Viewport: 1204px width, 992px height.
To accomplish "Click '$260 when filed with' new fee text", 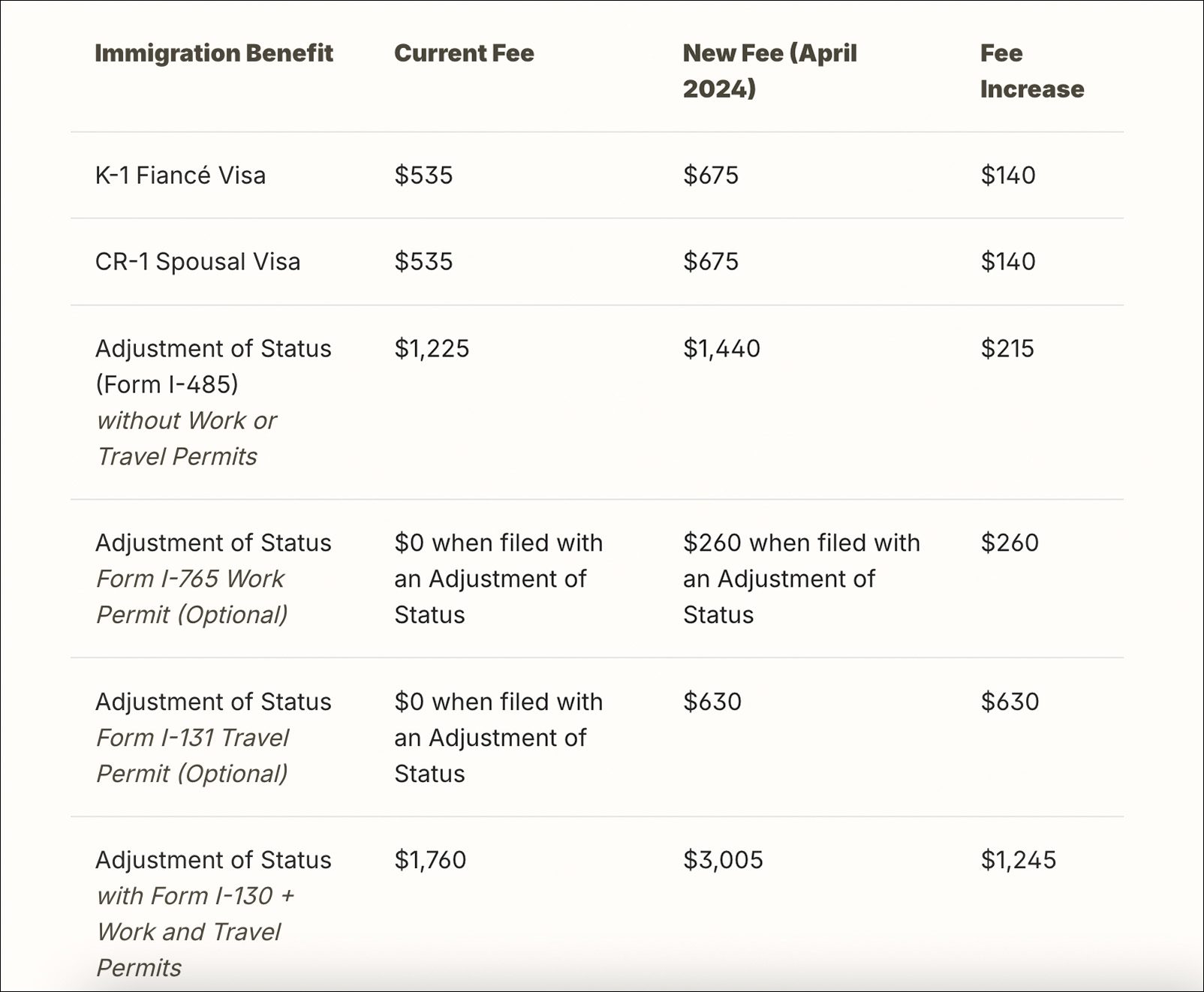I will click(801, 543).
